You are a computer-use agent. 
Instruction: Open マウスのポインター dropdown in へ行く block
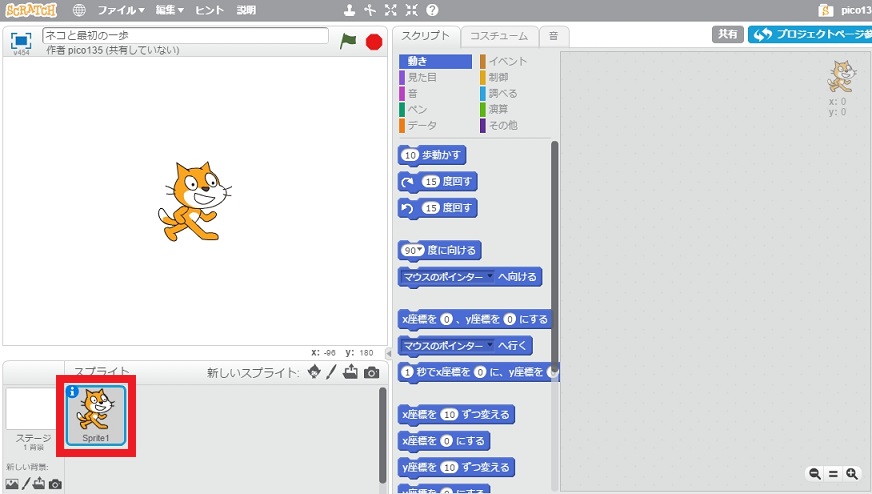[490, 345]
